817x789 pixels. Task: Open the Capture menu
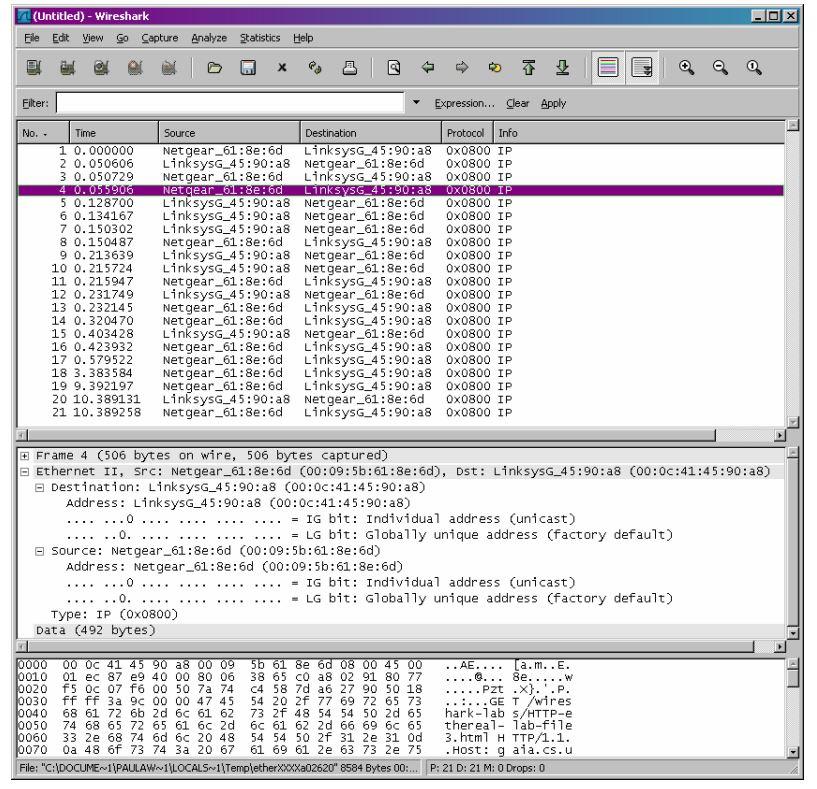point(159,38)
